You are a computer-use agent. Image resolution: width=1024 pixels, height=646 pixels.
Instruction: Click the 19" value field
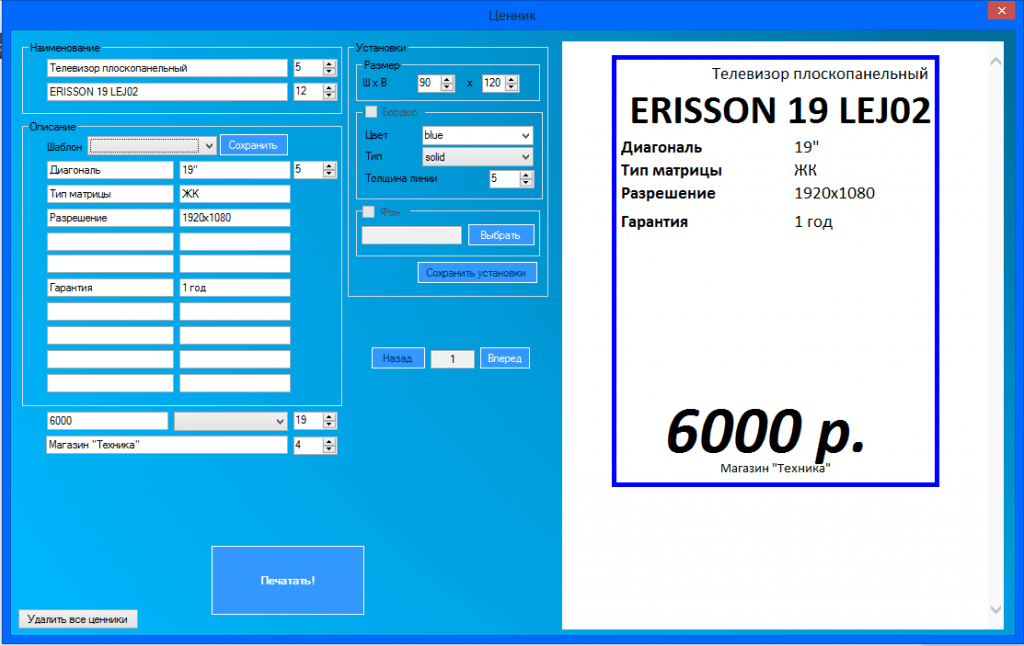tap(235, 170)
